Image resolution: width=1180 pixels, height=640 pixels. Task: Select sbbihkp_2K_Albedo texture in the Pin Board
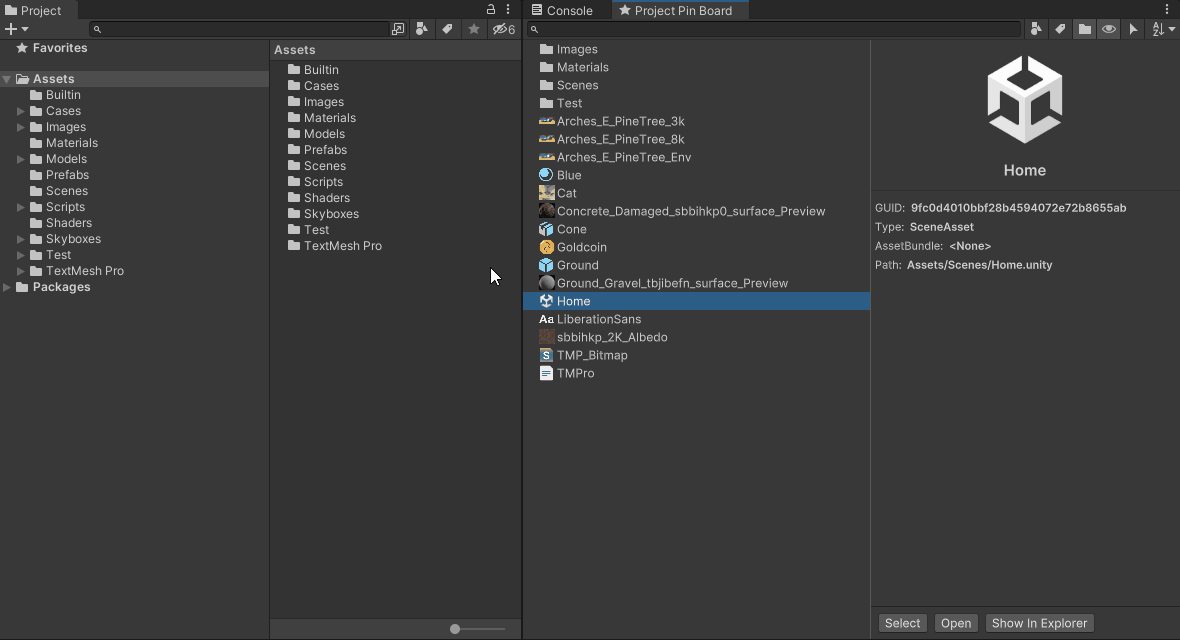point(696,337)
